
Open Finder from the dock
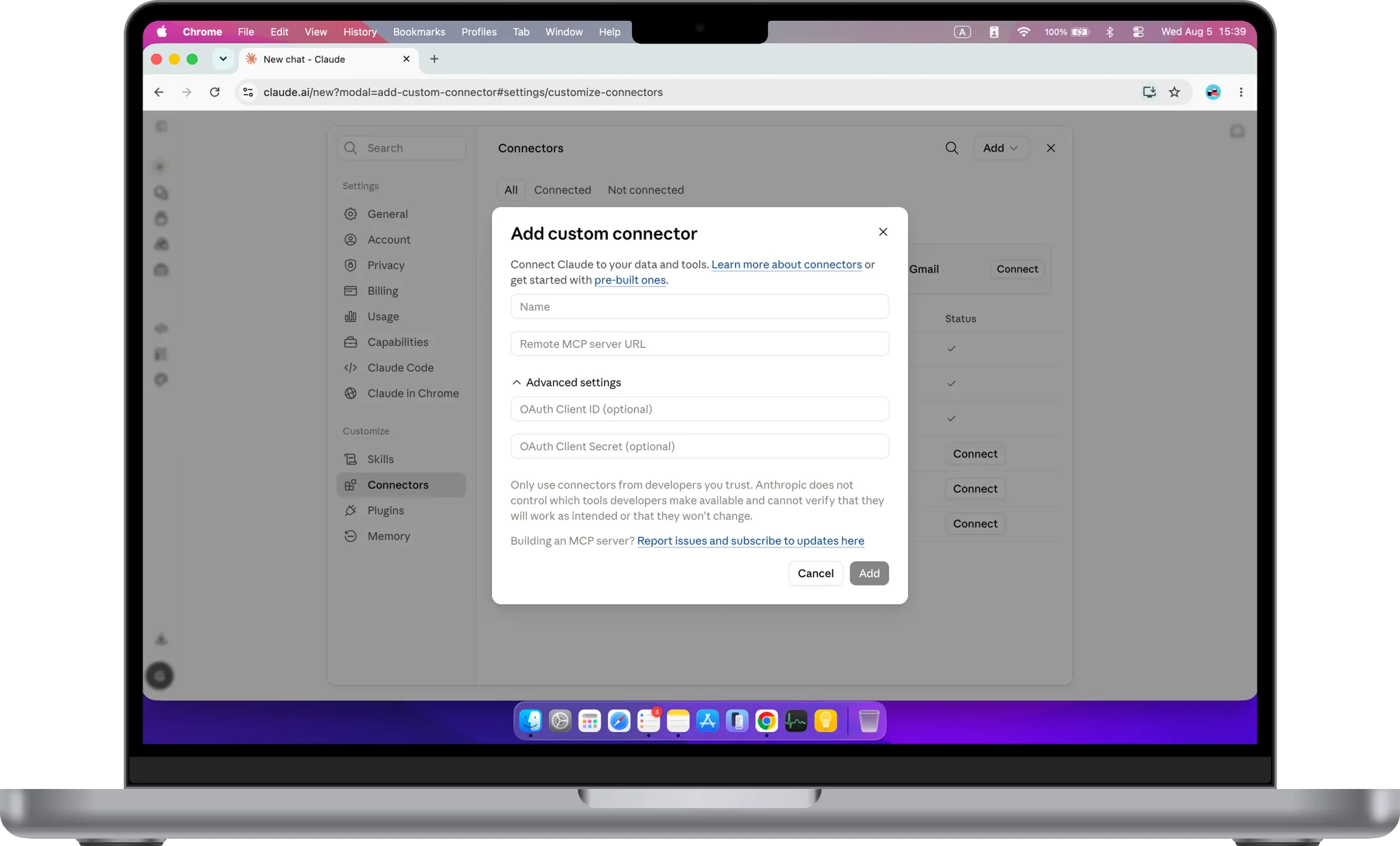[x=530, y=720]
